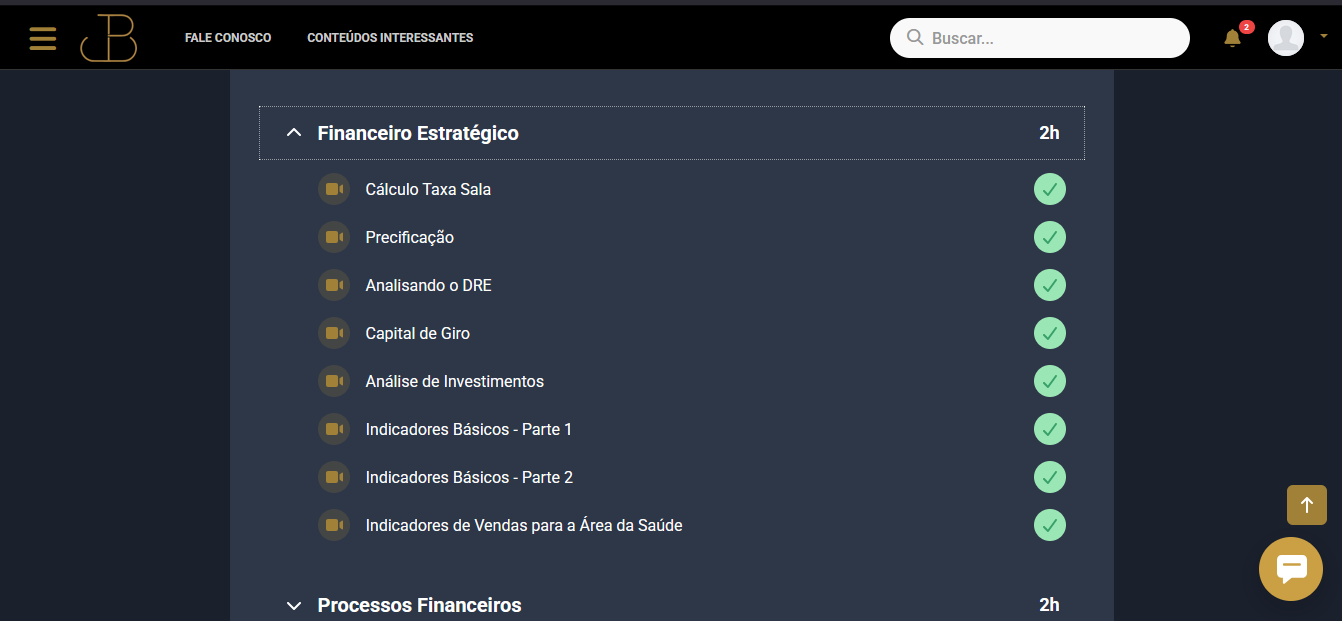
Task: Open notifications bell with red badge
Action: click(x=1233, y=38)
